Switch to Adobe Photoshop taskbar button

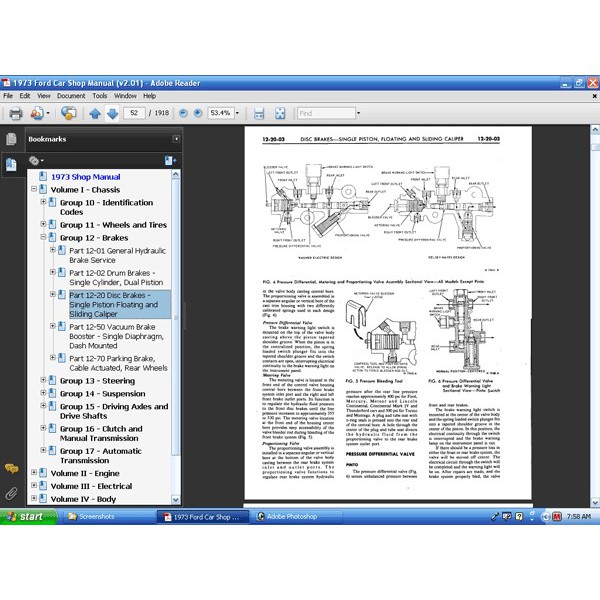click(x=295, y=517)
